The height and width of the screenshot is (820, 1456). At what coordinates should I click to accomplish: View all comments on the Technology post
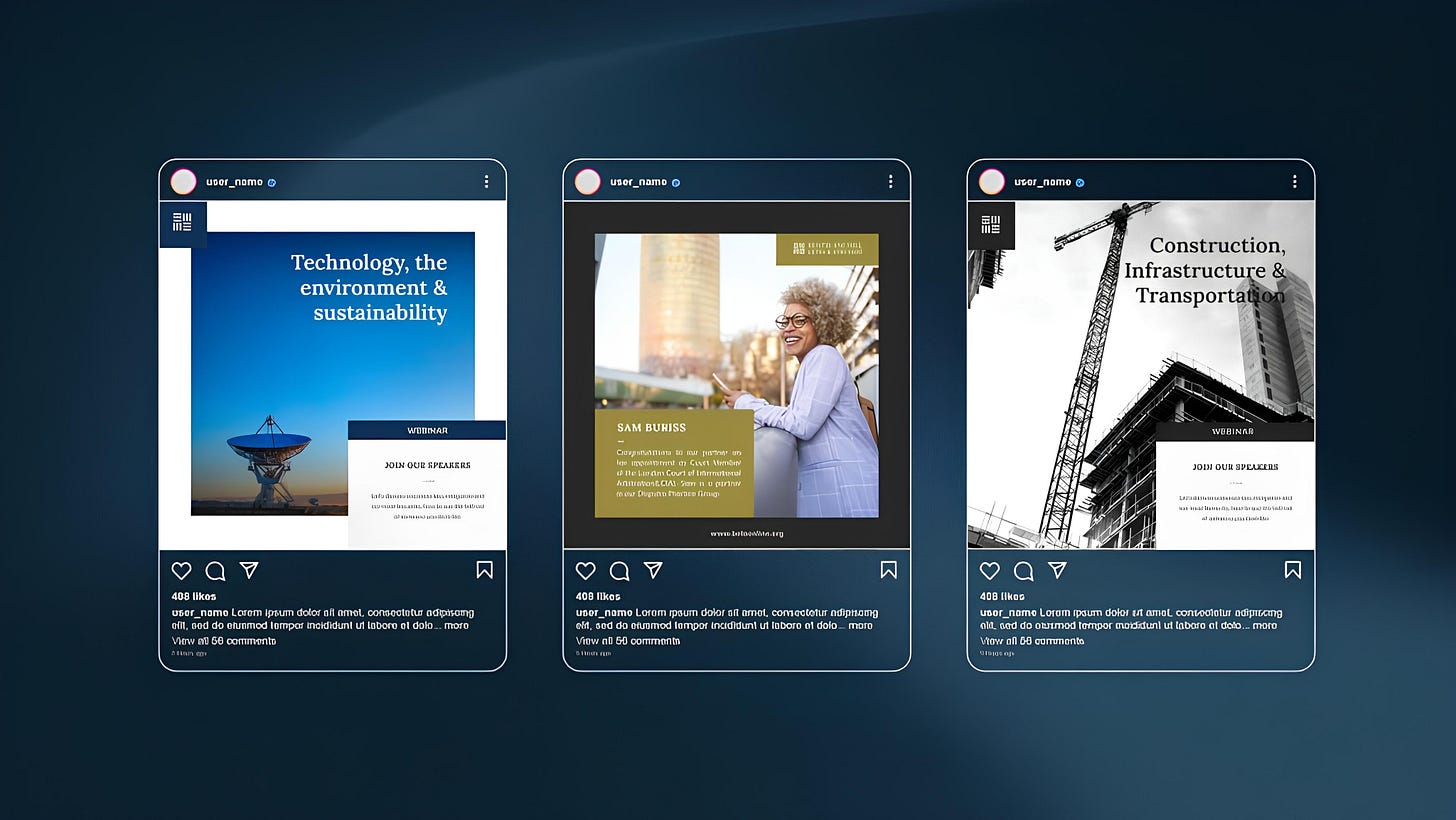[224, 641]
